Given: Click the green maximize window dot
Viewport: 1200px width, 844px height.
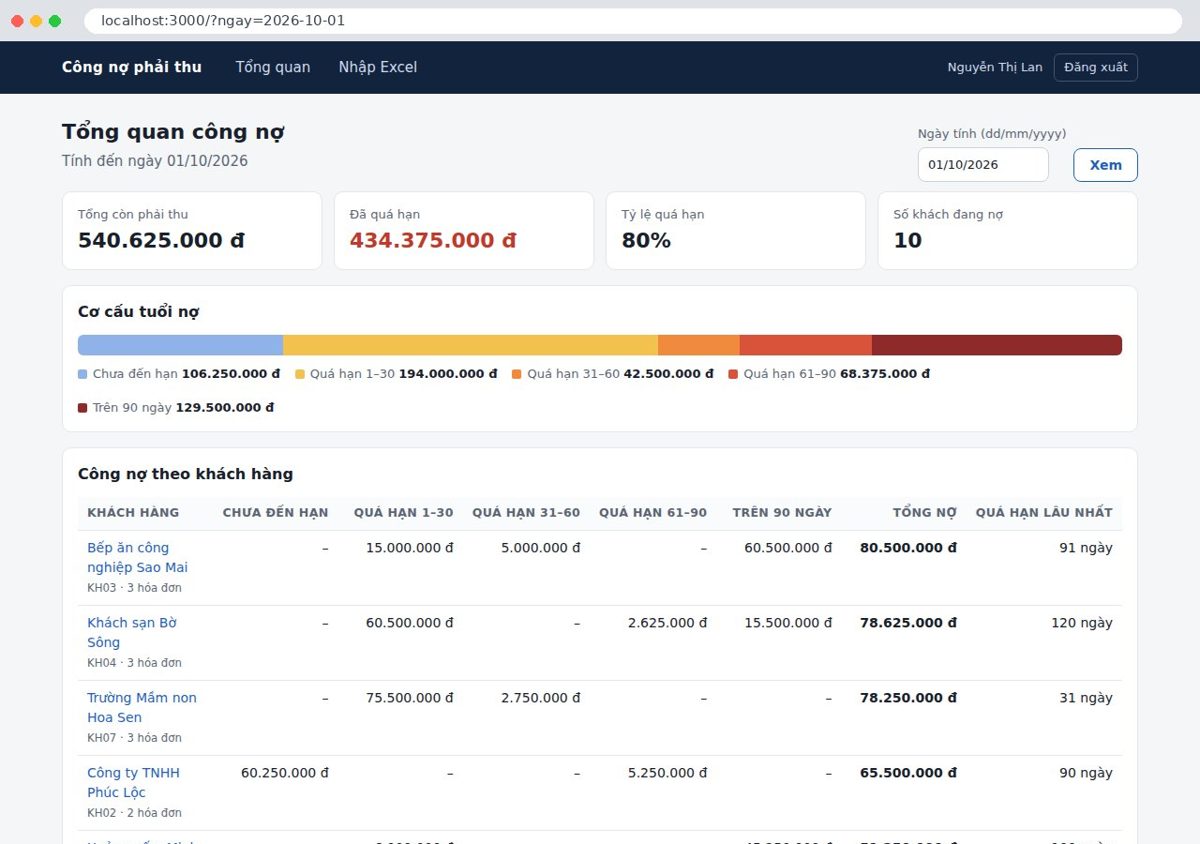Looking at the screenshot, I should coord(55,21).
